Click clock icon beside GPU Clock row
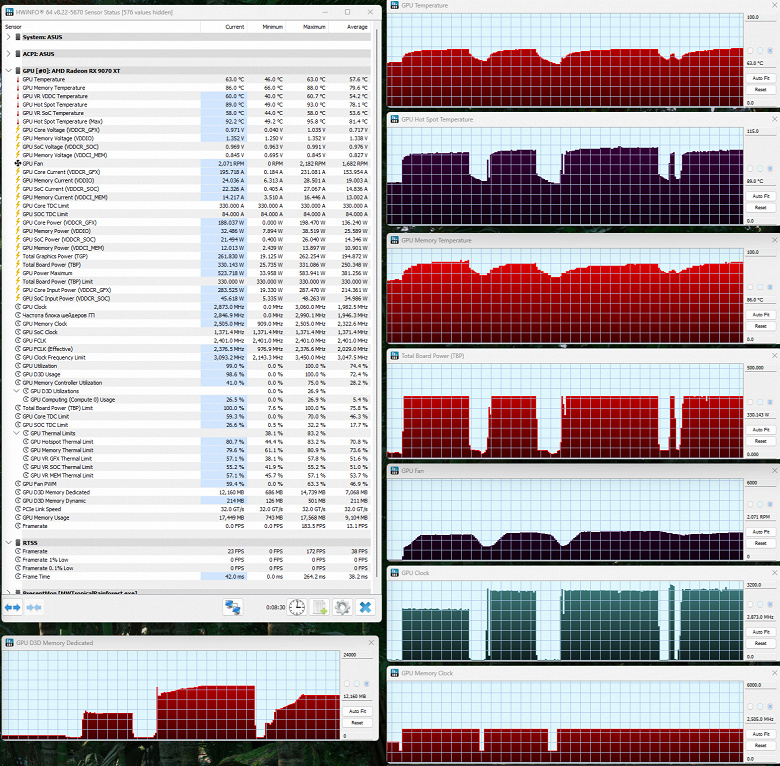 18,307
